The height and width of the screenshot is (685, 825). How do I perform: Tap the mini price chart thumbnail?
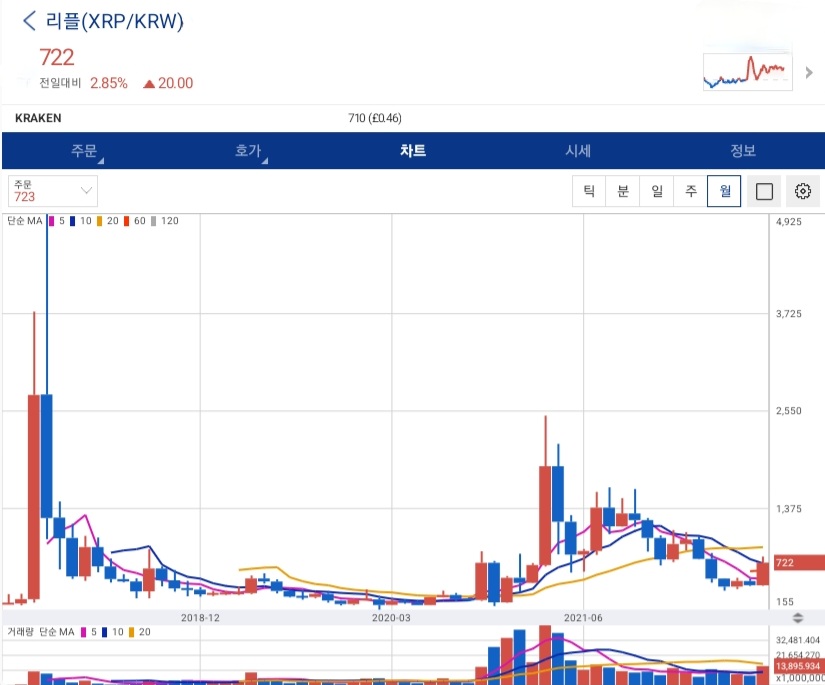pos(748,72)
